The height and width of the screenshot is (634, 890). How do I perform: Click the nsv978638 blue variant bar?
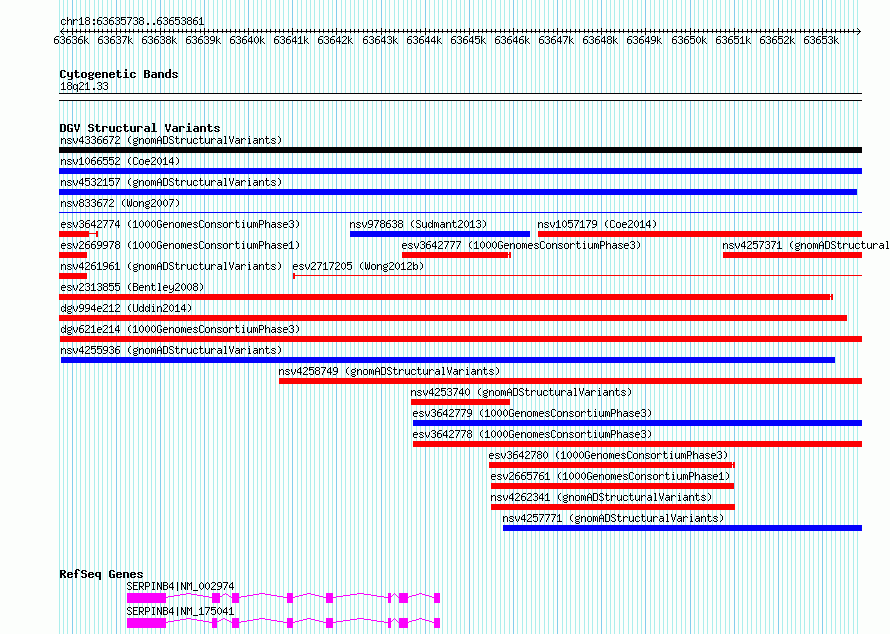point(440,234)
